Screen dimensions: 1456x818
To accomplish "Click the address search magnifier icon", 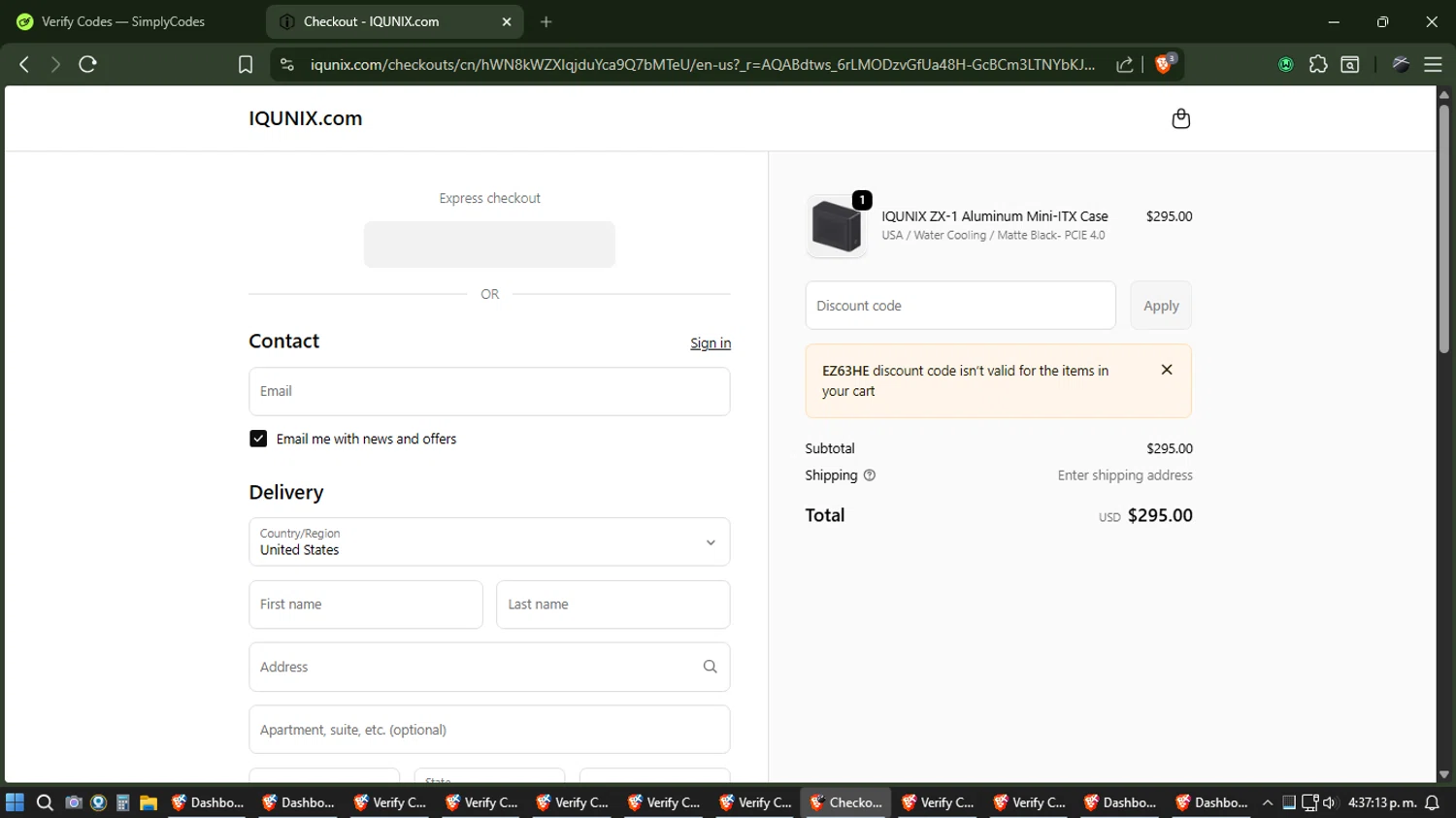I will coord(711,667).
